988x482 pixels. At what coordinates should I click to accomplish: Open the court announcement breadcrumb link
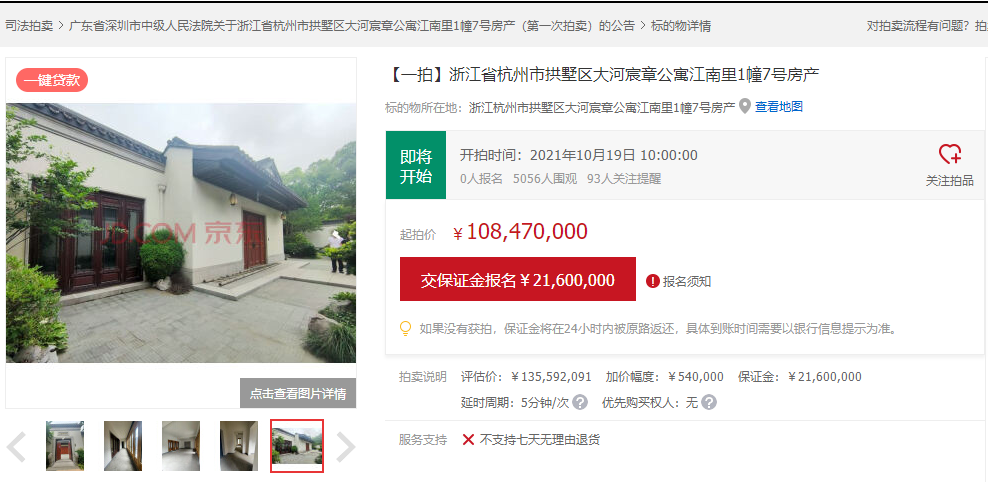coord(352,26)
